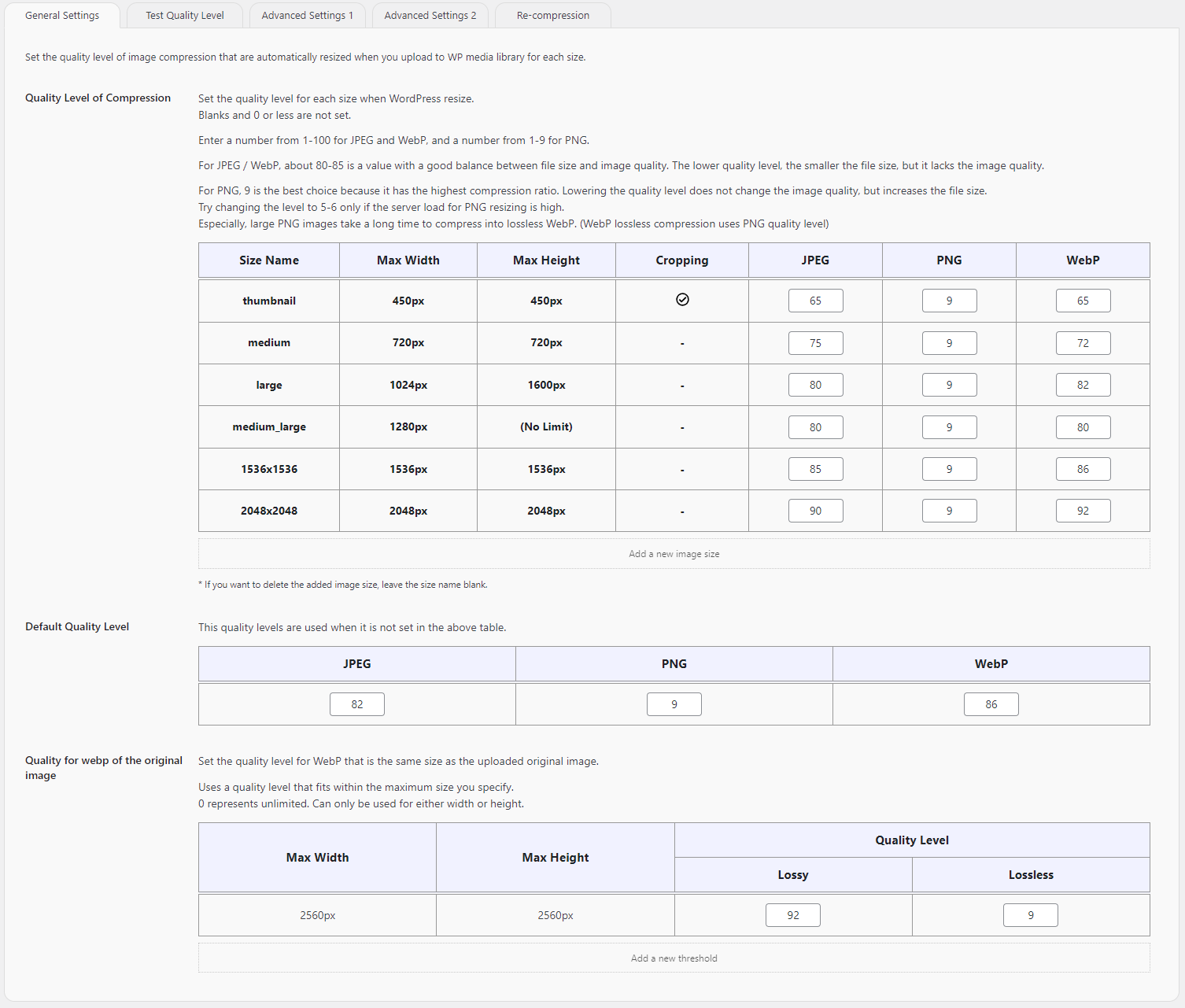This screenshot has height=1008, width=1185.
Task: Edit the medium_large PNG quality value
Action: point(949,427)
